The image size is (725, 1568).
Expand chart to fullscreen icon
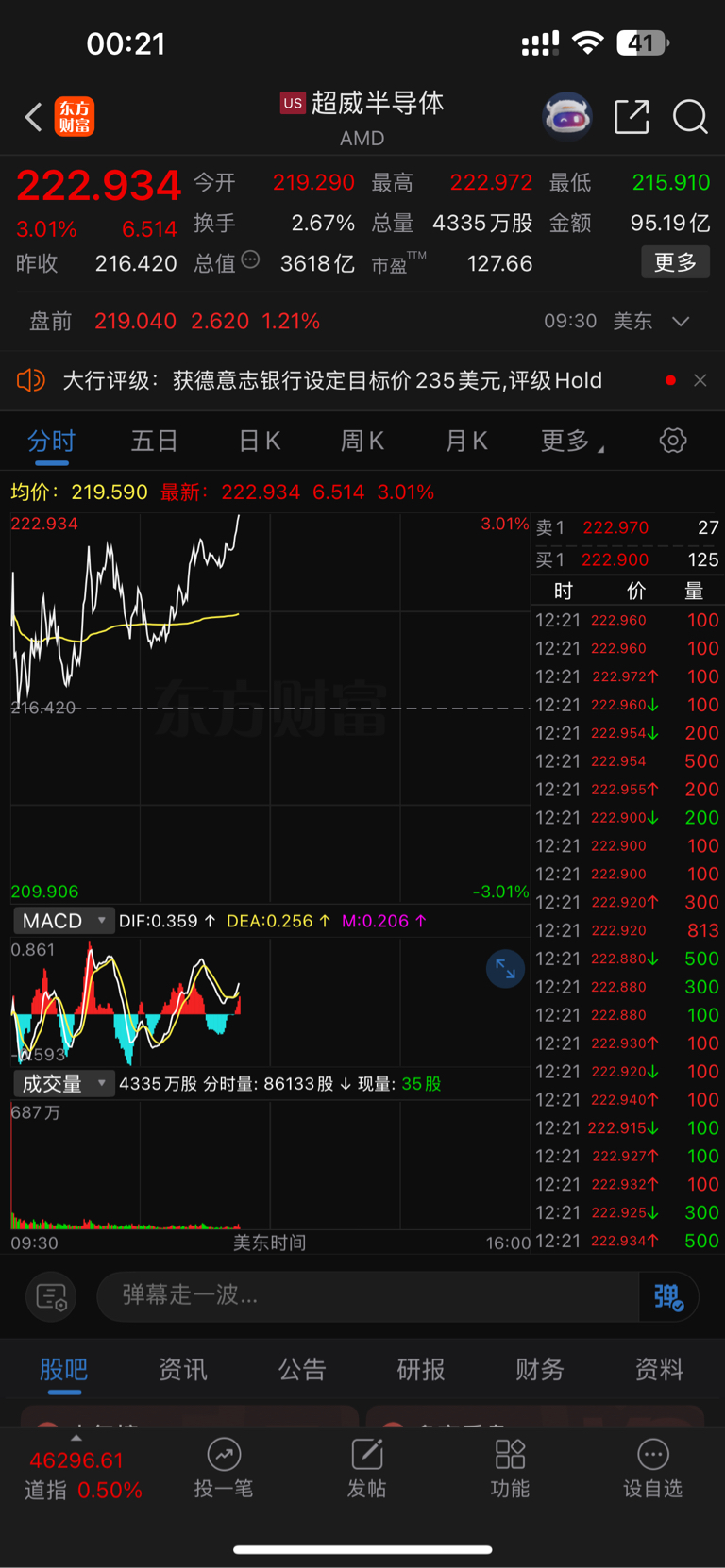point(505,969)
